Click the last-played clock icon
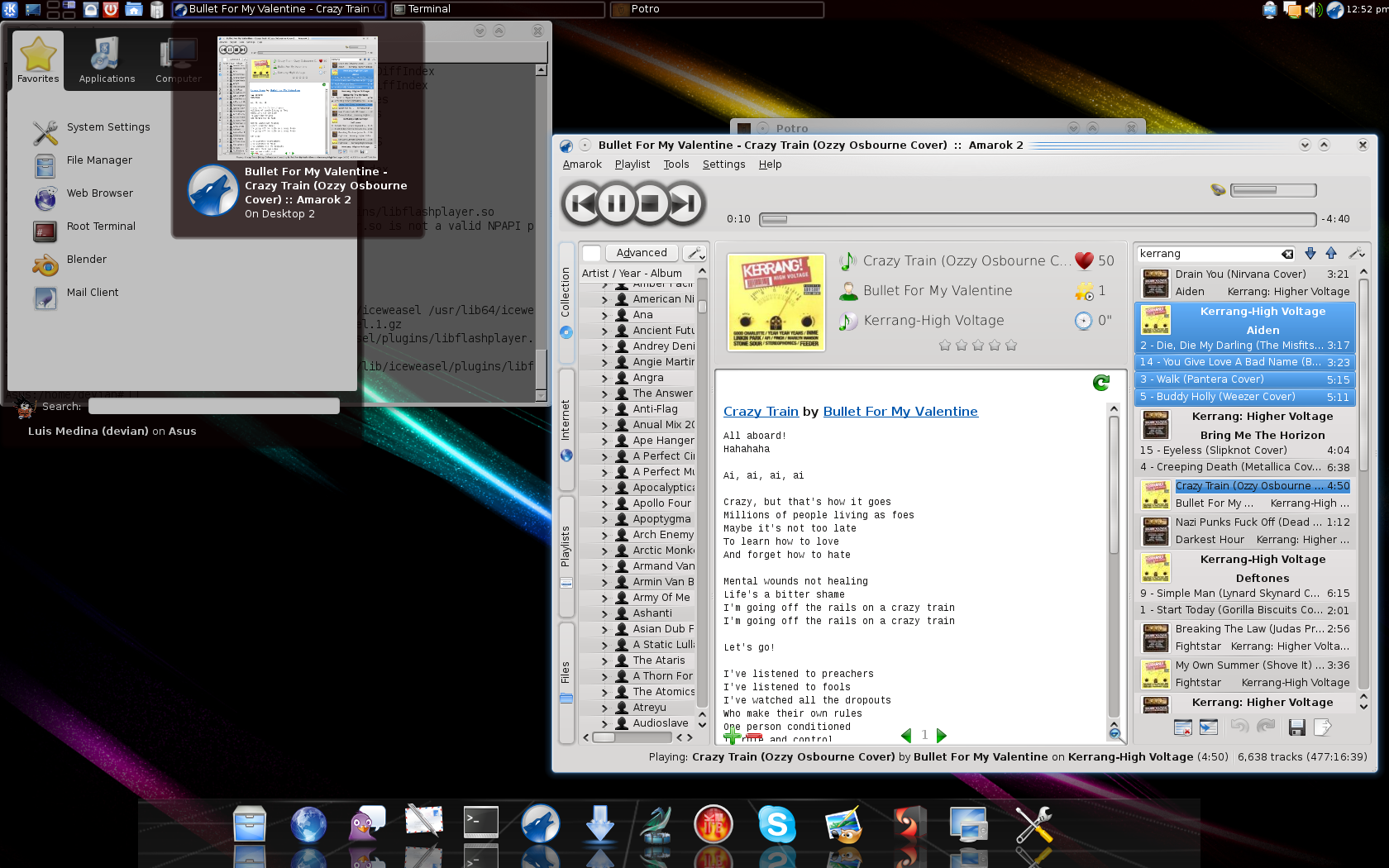 (1084, 321)
